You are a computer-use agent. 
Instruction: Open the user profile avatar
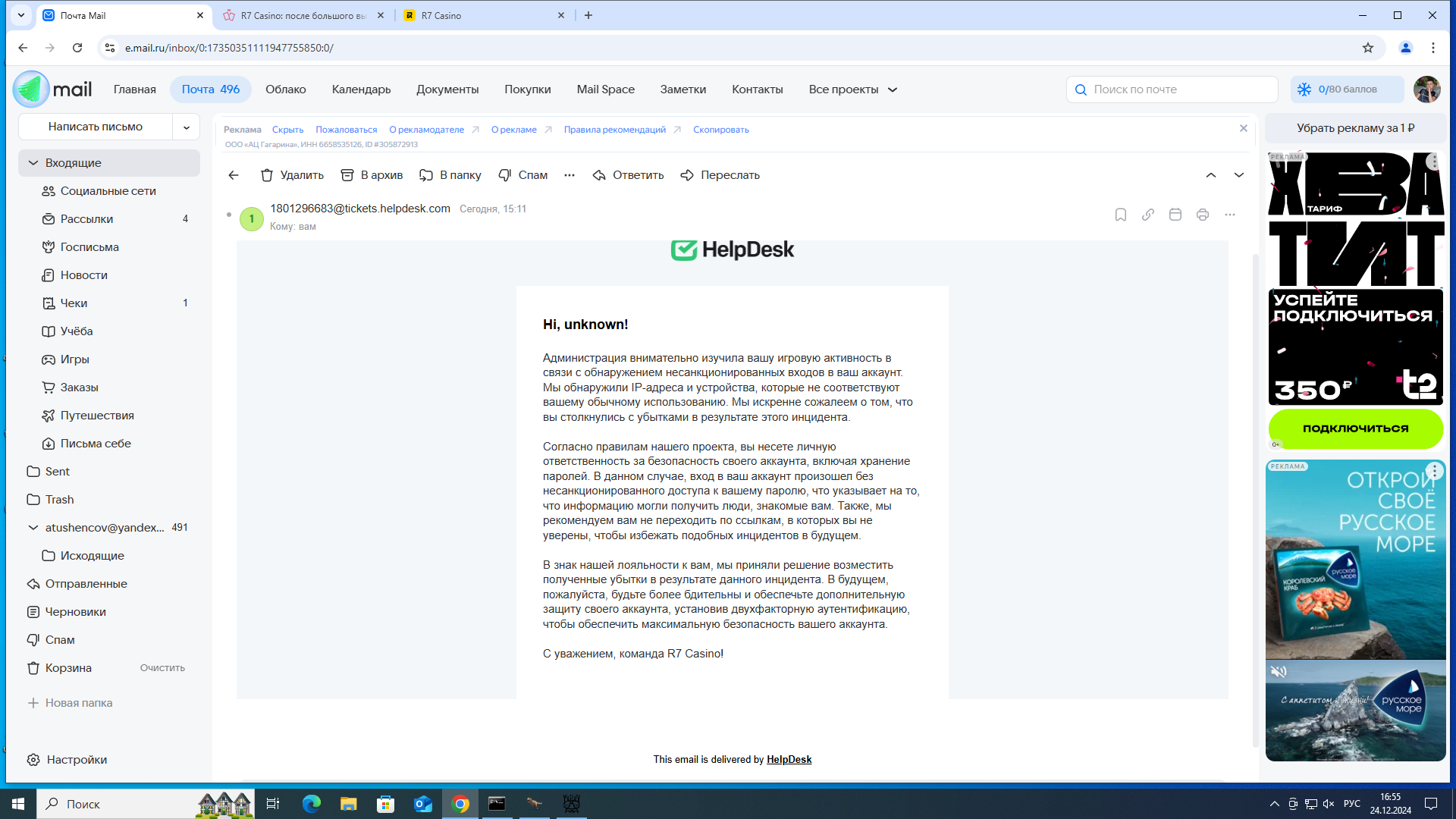point(1427,89)
